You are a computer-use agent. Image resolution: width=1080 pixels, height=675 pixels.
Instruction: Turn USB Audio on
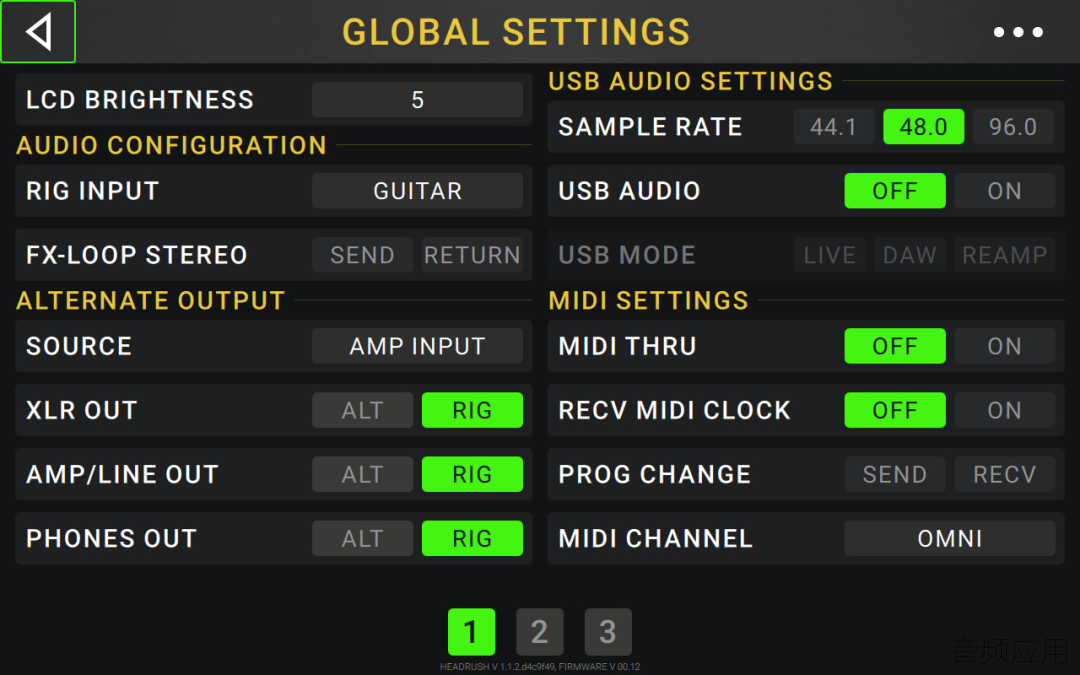pyautogui.click(x=1004, y=191)
